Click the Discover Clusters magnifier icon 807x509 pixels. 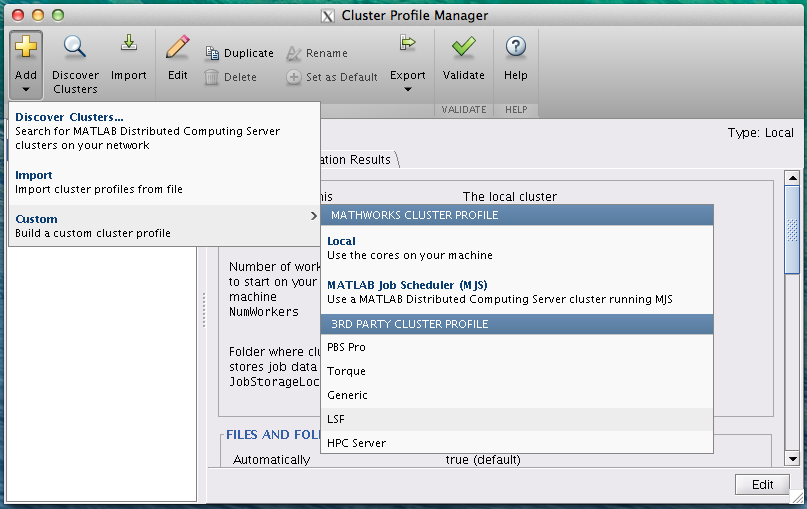pos(75,47)
